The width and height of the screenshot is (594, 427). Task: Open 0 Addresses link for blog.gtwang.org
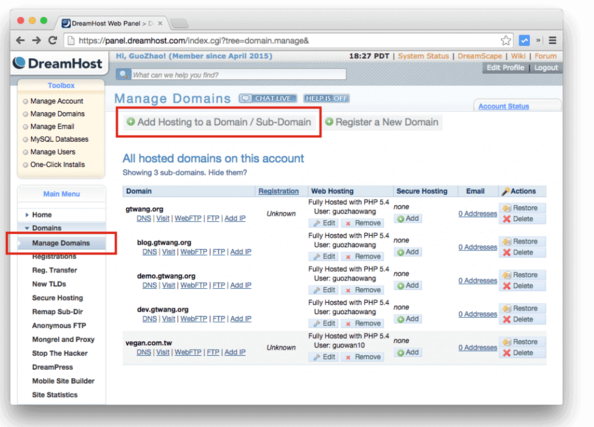click(477, 247)
